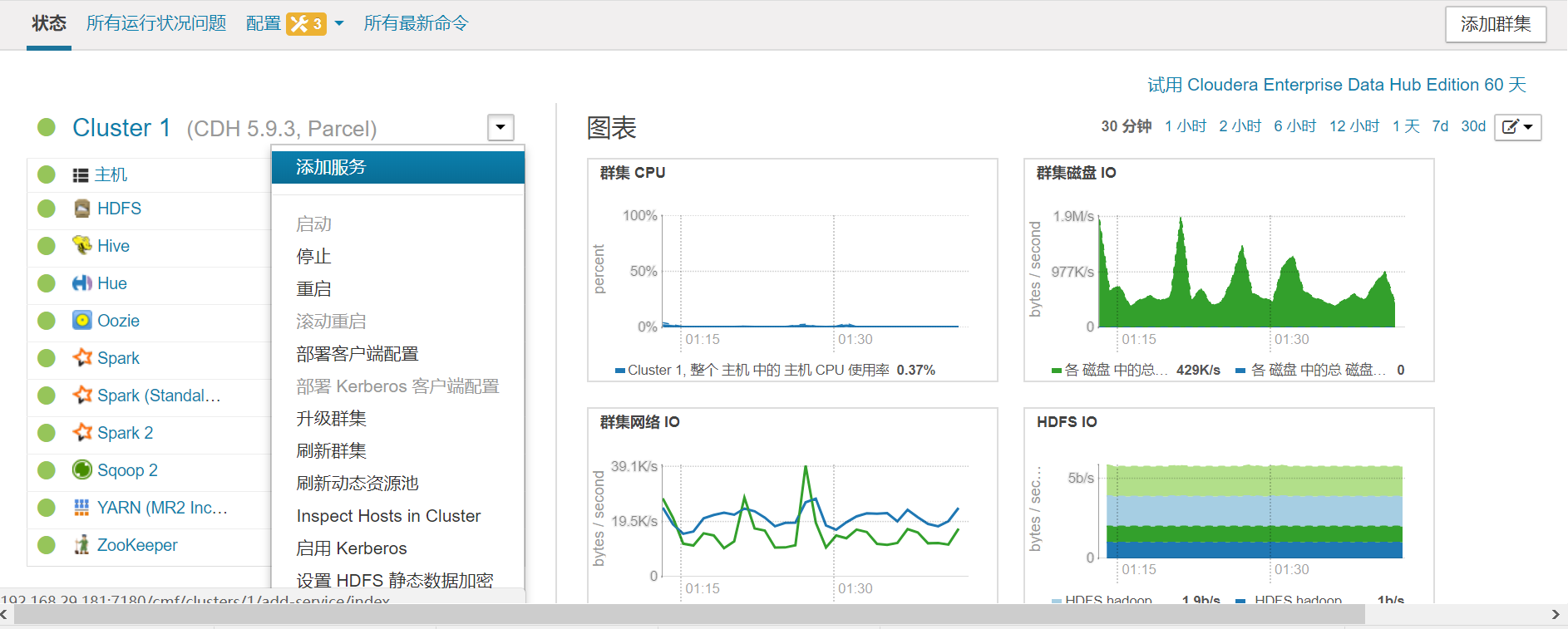
Task: Click the green status dot of Oozie
Action: tap(47, 321)
